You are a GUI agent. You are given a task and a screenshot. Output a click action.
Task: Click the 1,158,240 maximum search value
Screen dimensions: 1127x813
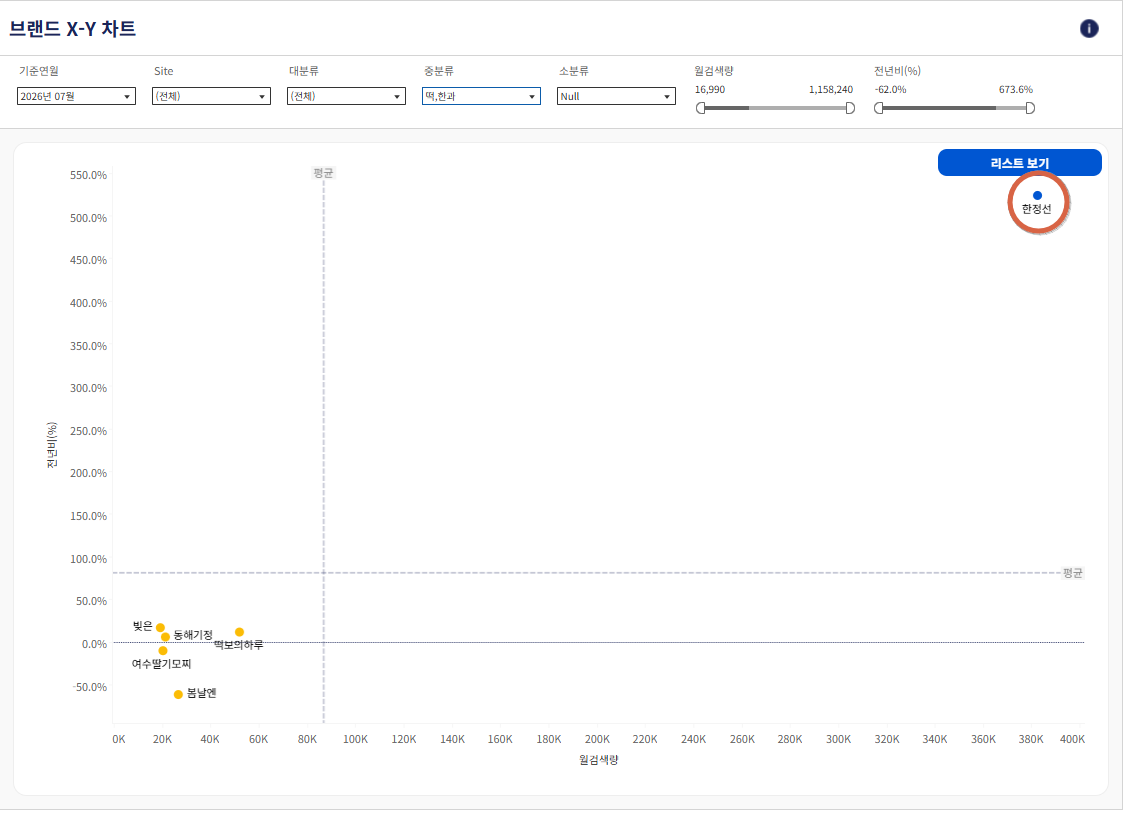[831, 90]
